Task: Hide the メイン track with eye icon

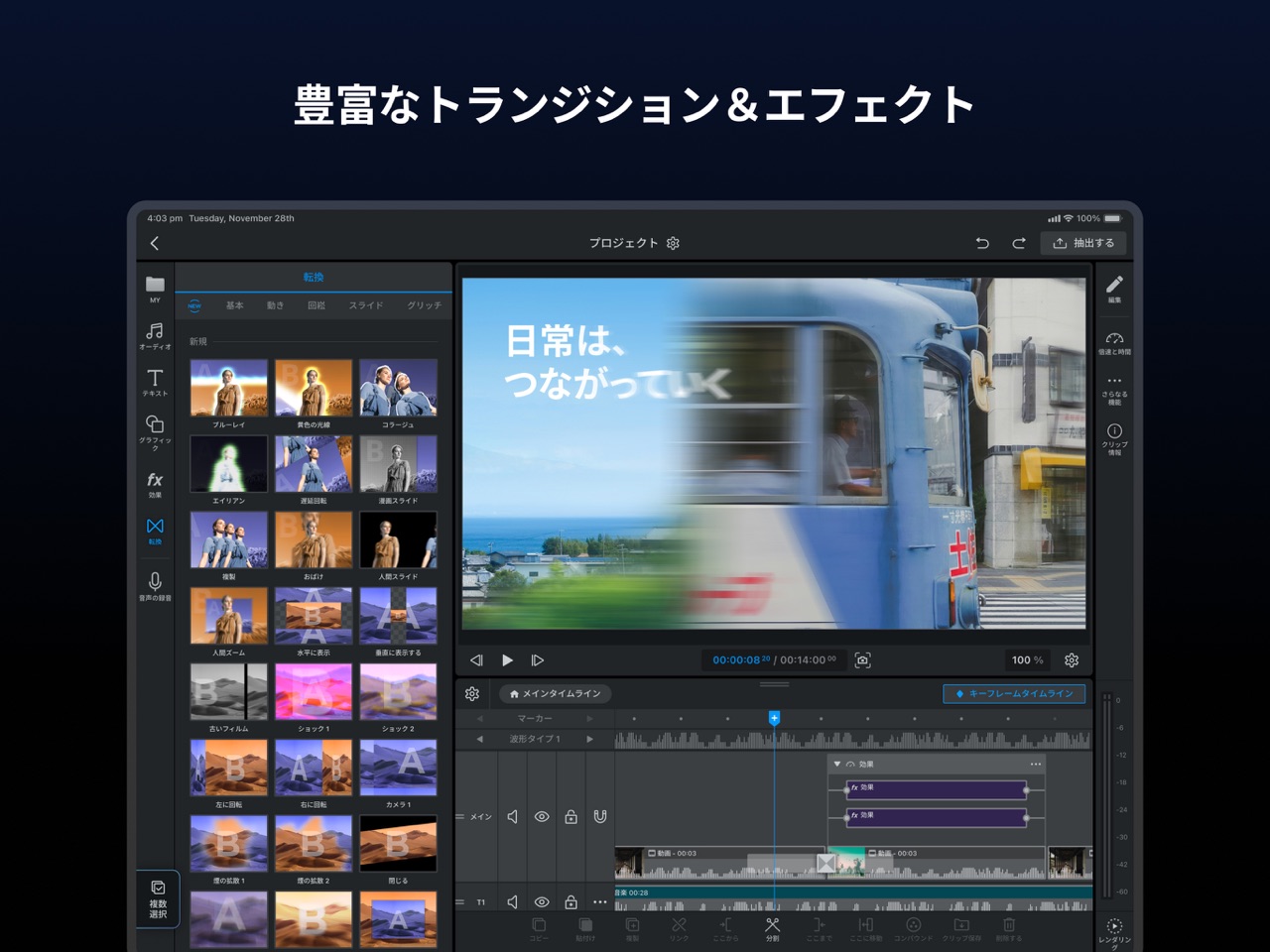Action: click(x=542, y=816)
